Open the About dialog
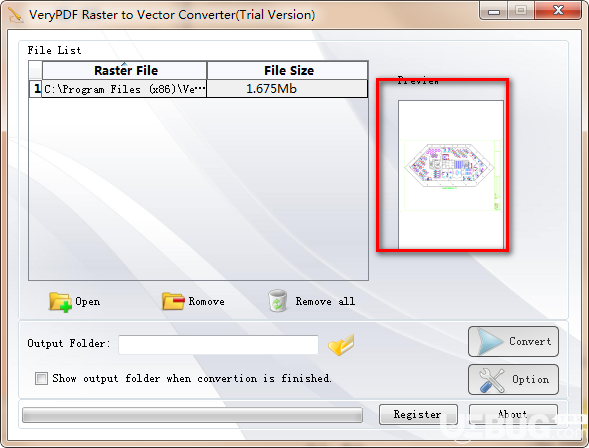 pyautogui.click(x=513, y=414)
